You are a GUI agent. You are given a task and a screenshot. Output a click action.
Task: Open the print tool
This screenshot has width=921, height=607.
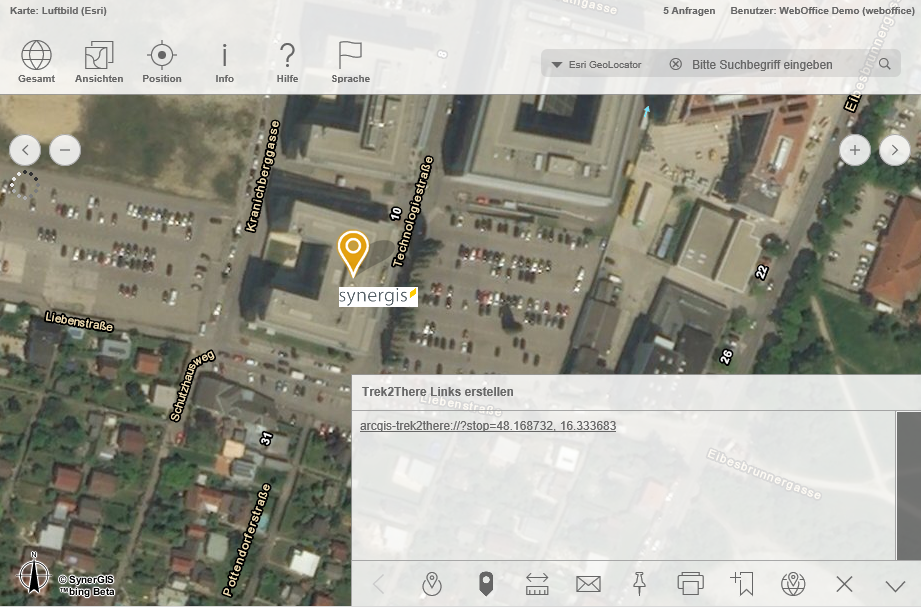point(690,584)
